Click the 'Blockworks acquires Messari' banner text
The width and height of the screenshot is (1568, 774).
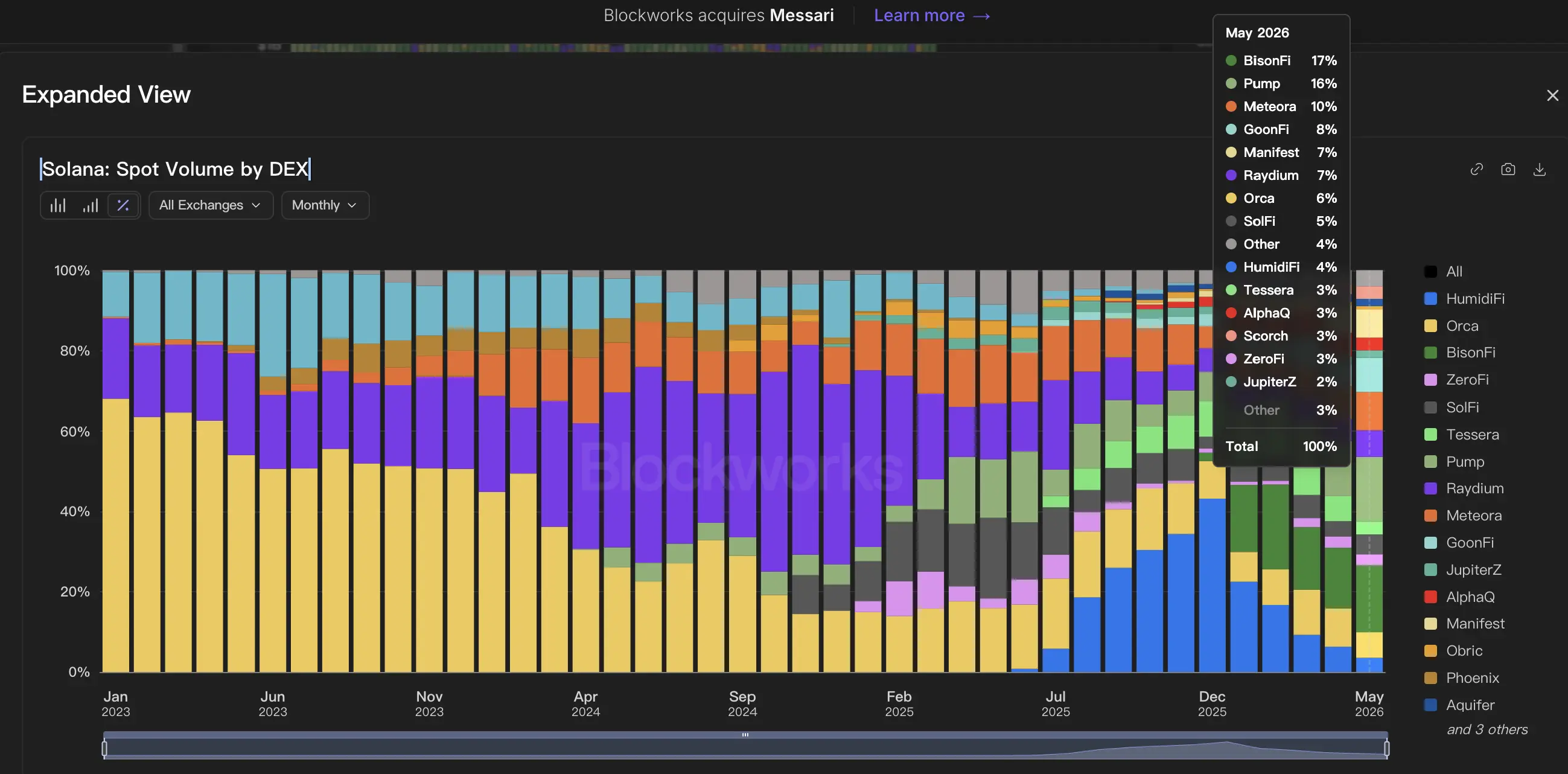point(719,15)
